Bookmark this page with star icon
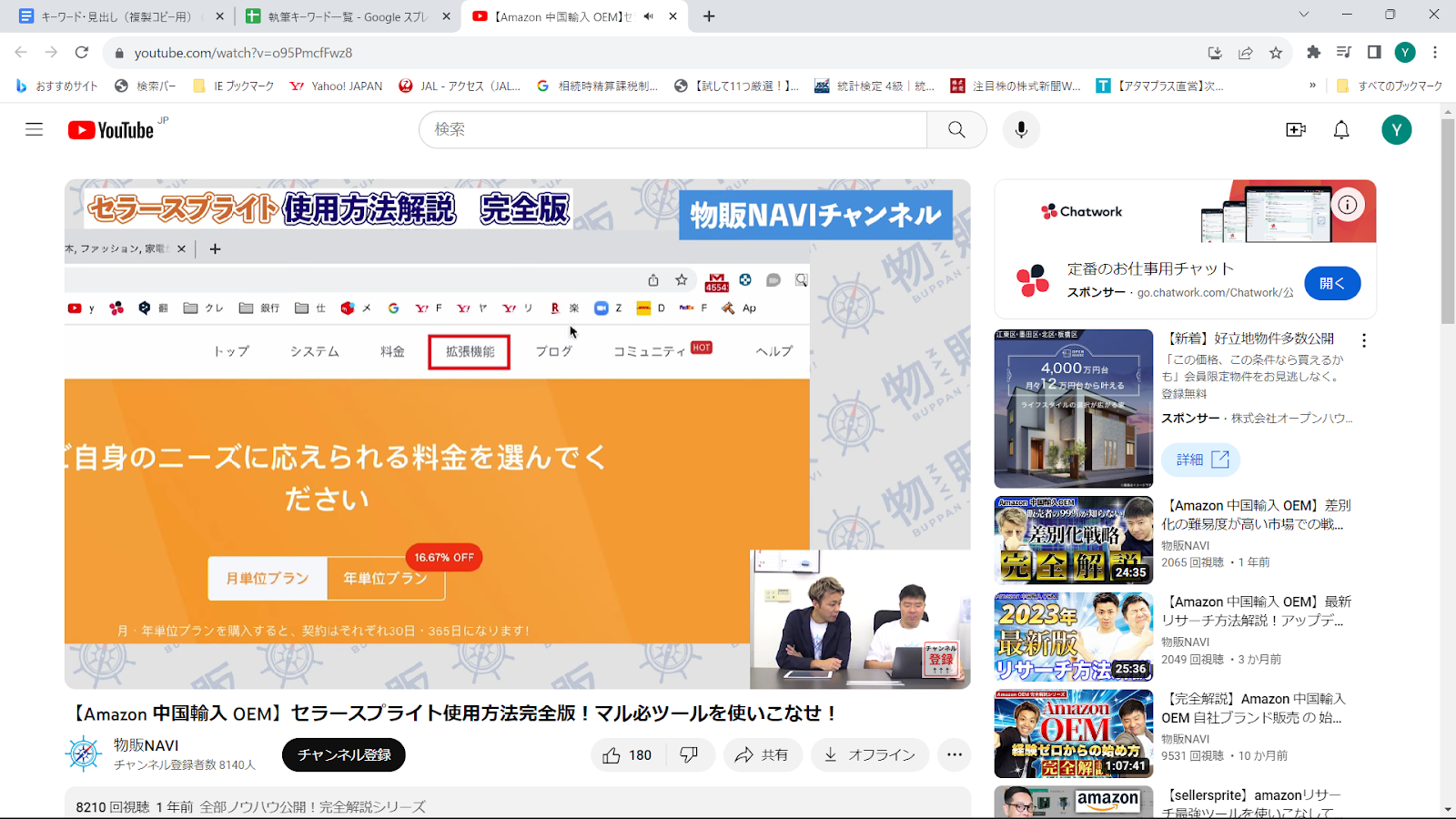 [x=1276, y=53]
